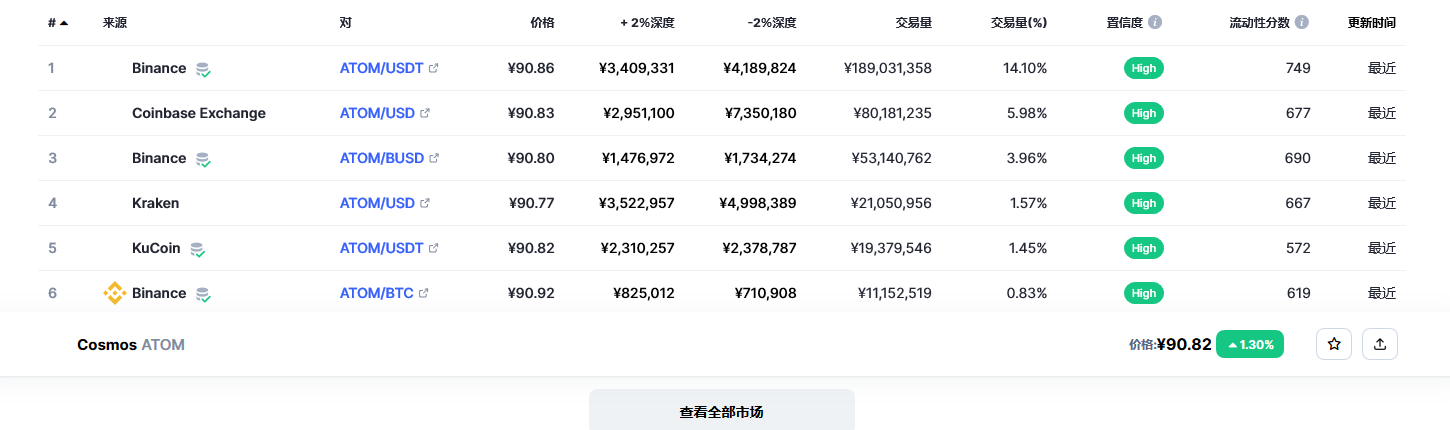
Task: Click the KuCoin source name
Action: pos(156,248)
